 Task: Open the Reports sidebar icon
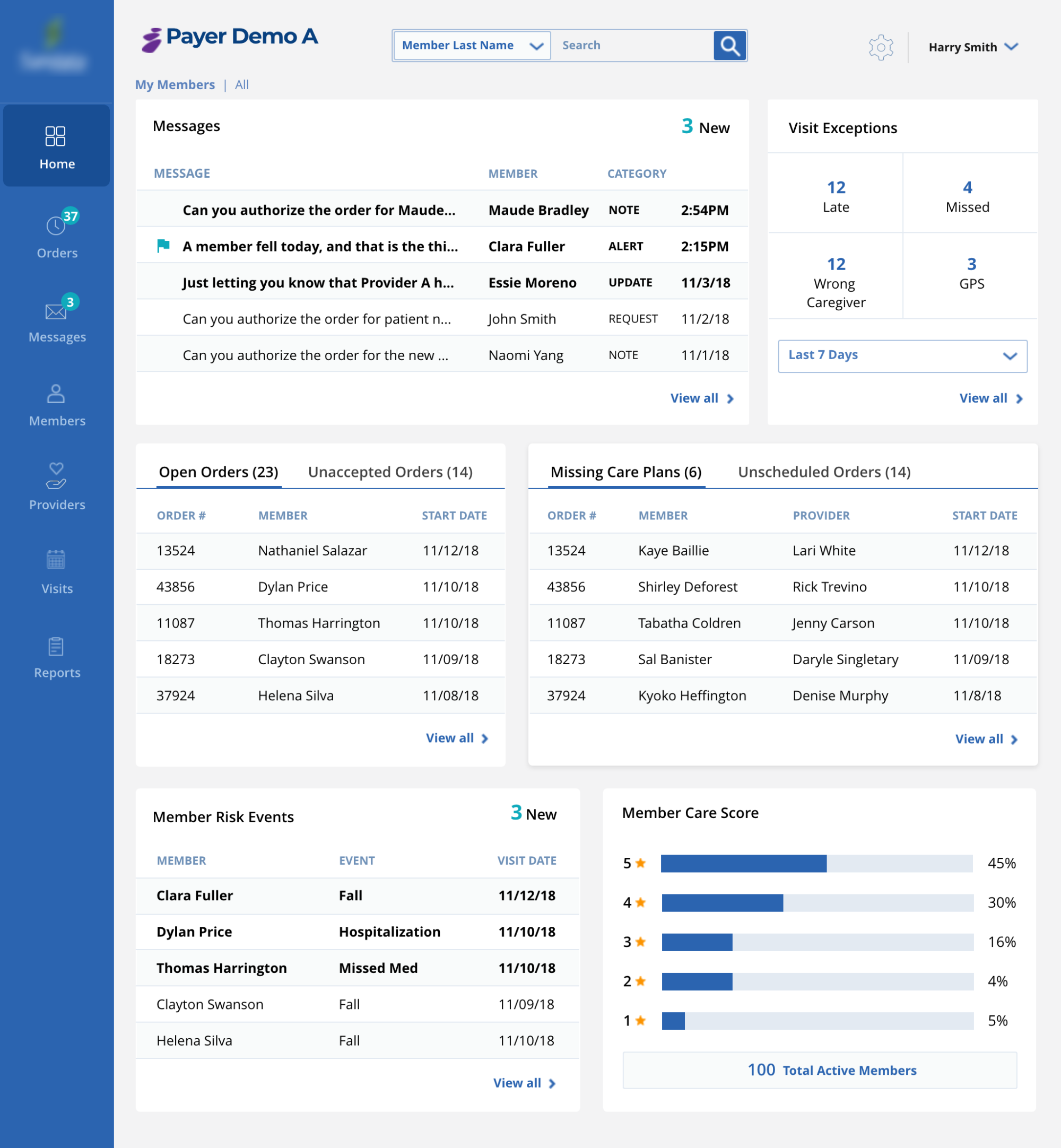tap(56, 647)
